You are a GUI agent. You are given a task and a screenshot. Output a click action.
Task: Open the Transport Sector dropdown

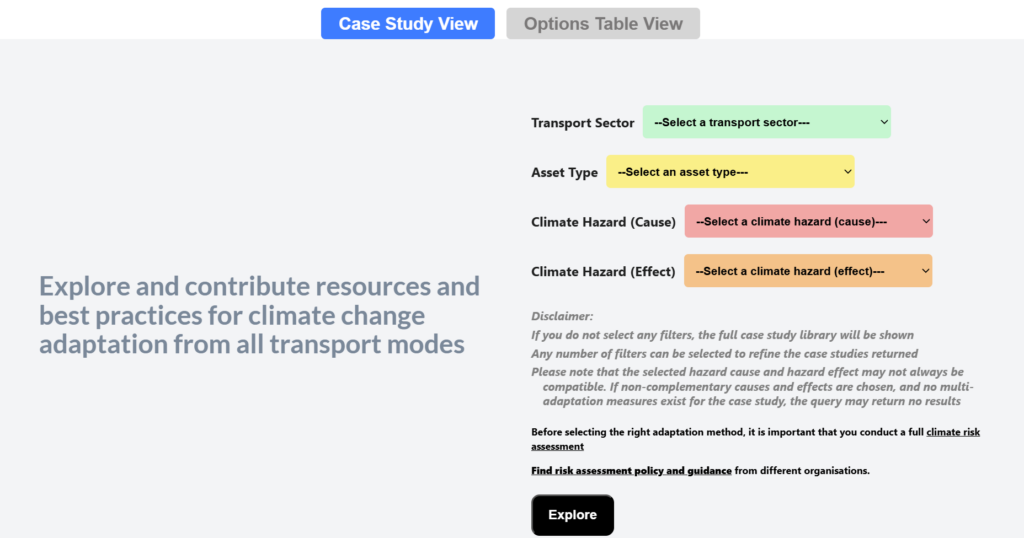(x=766, y=122)
